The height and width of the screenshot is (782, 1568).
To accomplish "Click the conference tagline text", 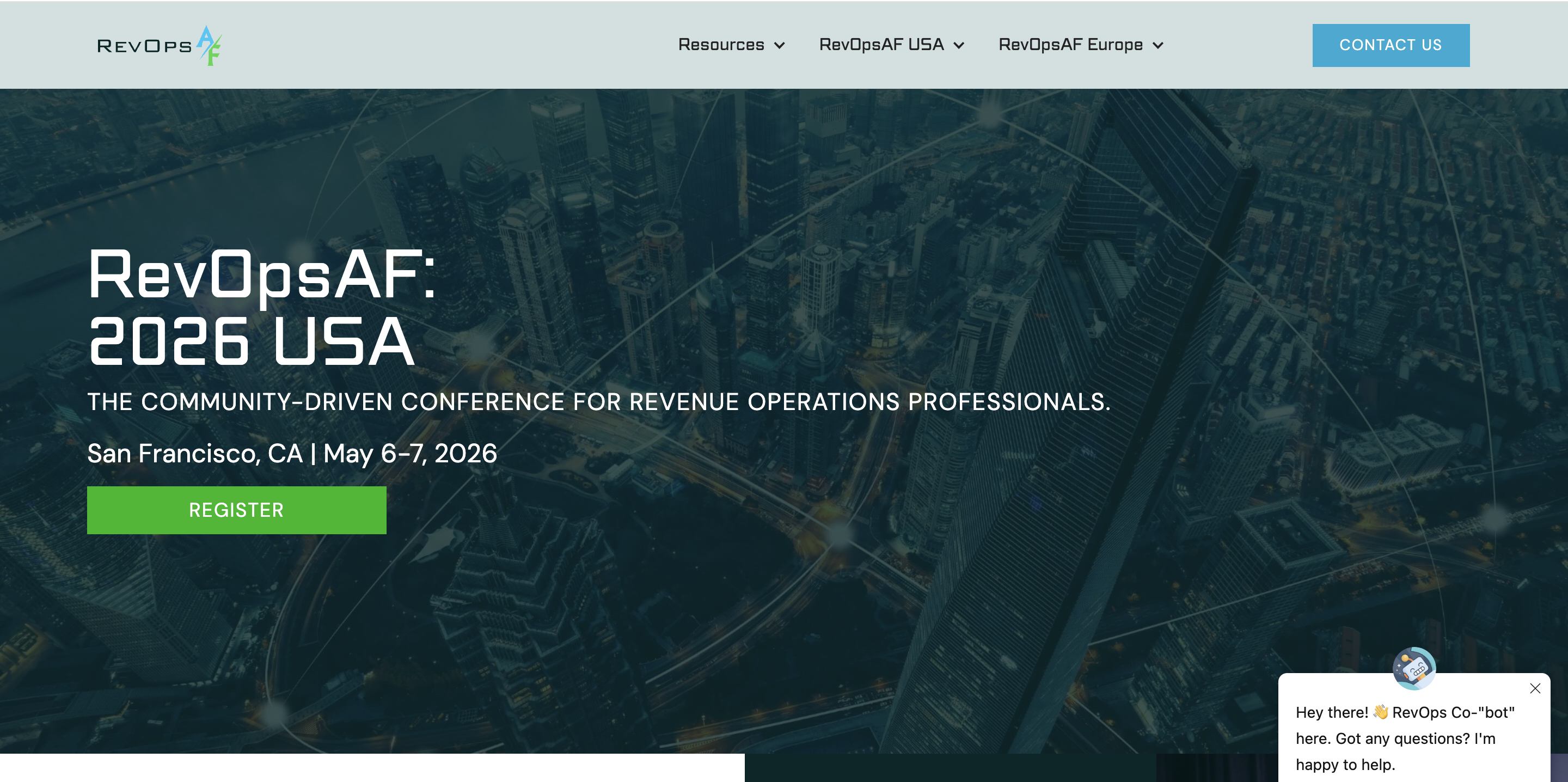I will (x=599, y=401).
